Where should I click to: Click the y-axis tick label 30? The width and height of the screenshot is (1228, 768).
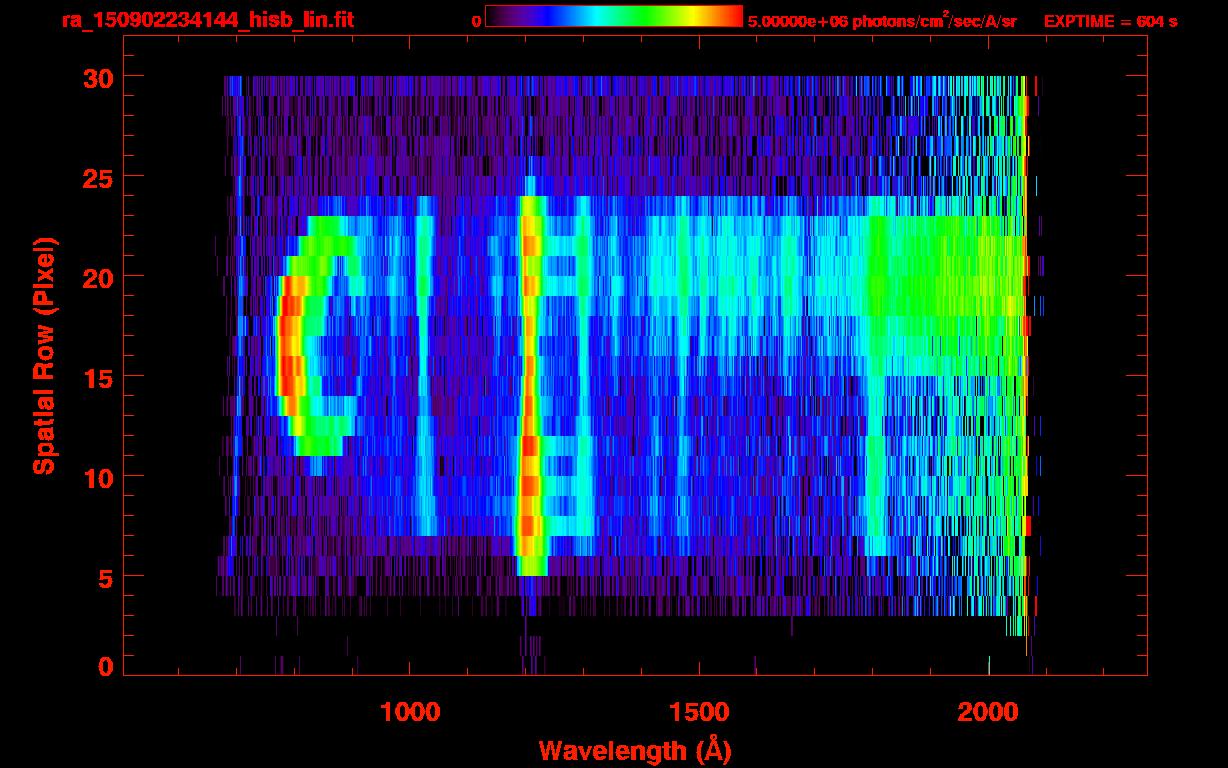(98, 77)
